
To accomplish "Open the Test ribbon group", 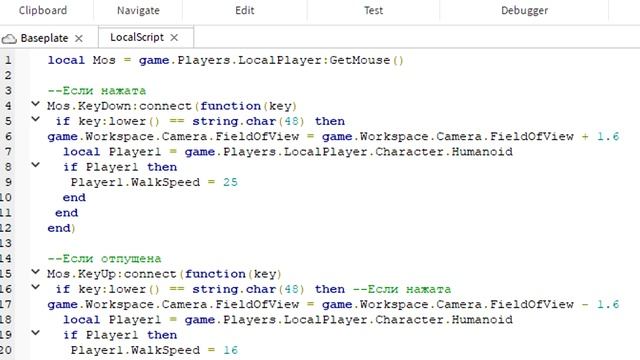I will [373, 10].
